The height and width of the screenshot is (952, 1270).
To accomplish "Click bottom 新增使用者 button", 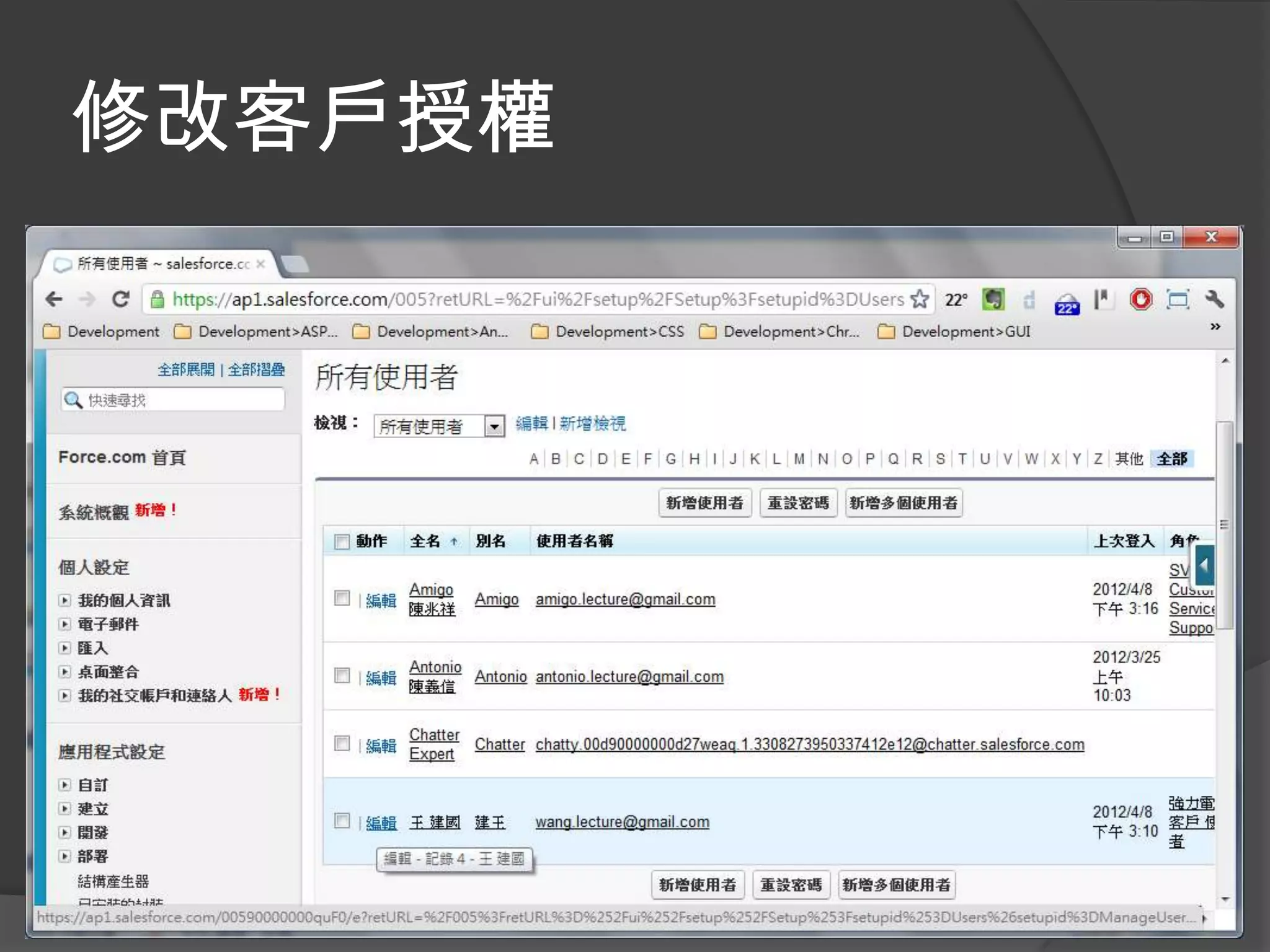I will (698, 885).
